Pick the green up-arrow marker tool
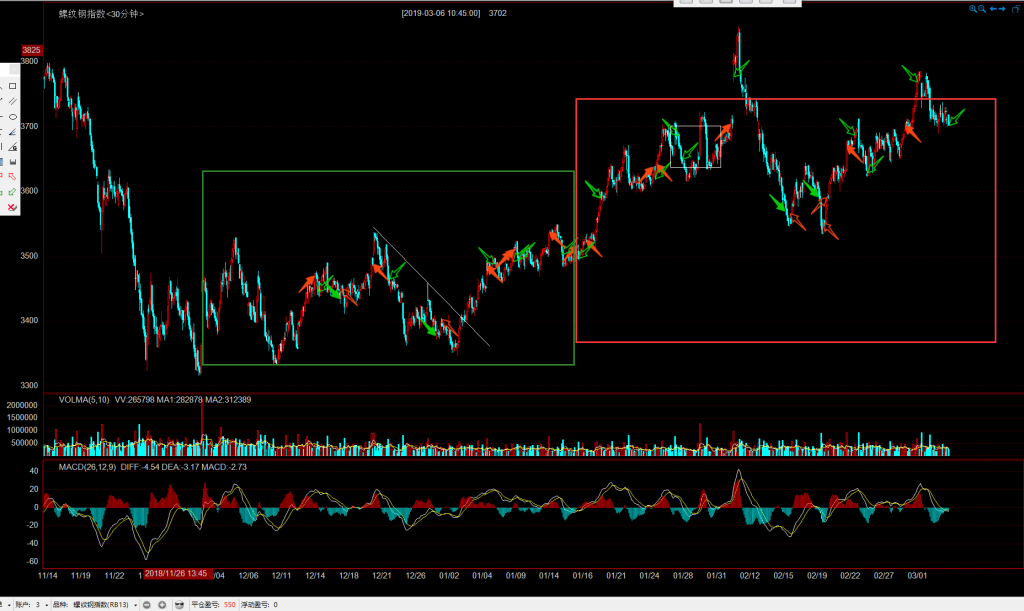The image size is (1024, 611). coord(12,191)
